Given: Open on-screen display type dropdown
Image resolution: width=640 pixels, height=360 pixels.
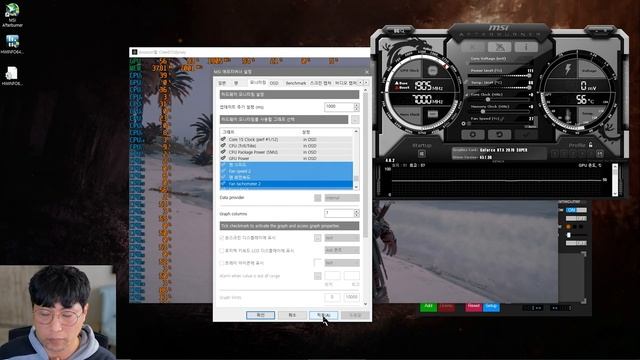Looking at the screenshot, I should tap(342, 238).
